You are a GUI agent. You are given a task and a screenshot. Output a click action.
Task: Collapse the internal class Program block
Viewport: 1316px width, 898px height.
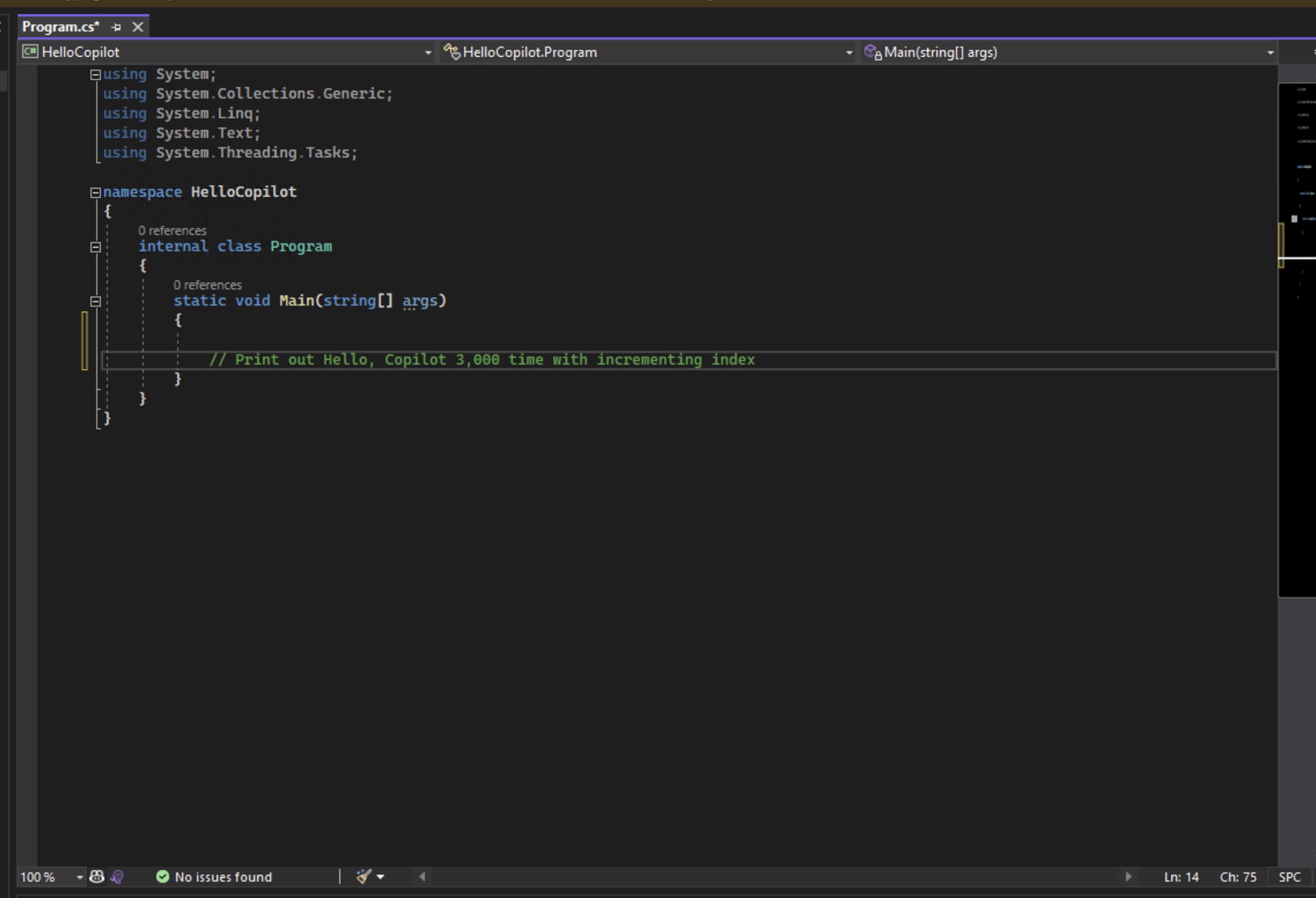(x=96, y=247)
